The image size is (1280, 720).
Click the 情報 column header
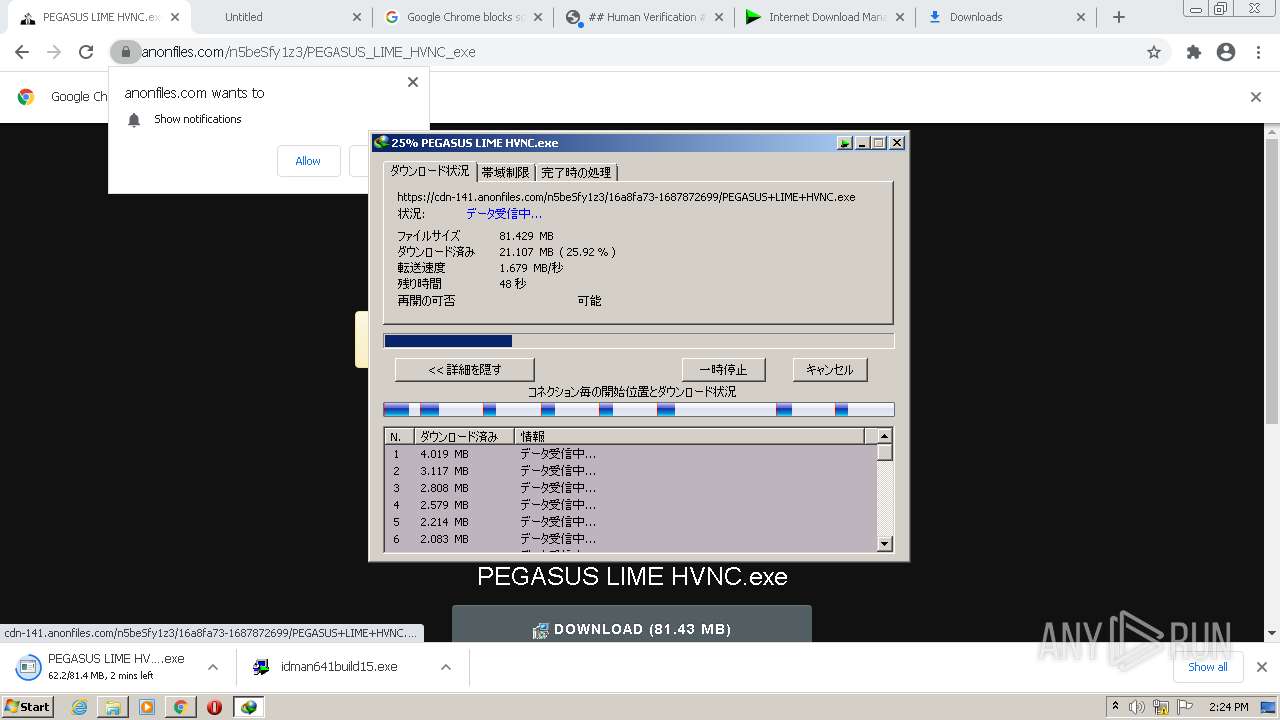(690, 437)
